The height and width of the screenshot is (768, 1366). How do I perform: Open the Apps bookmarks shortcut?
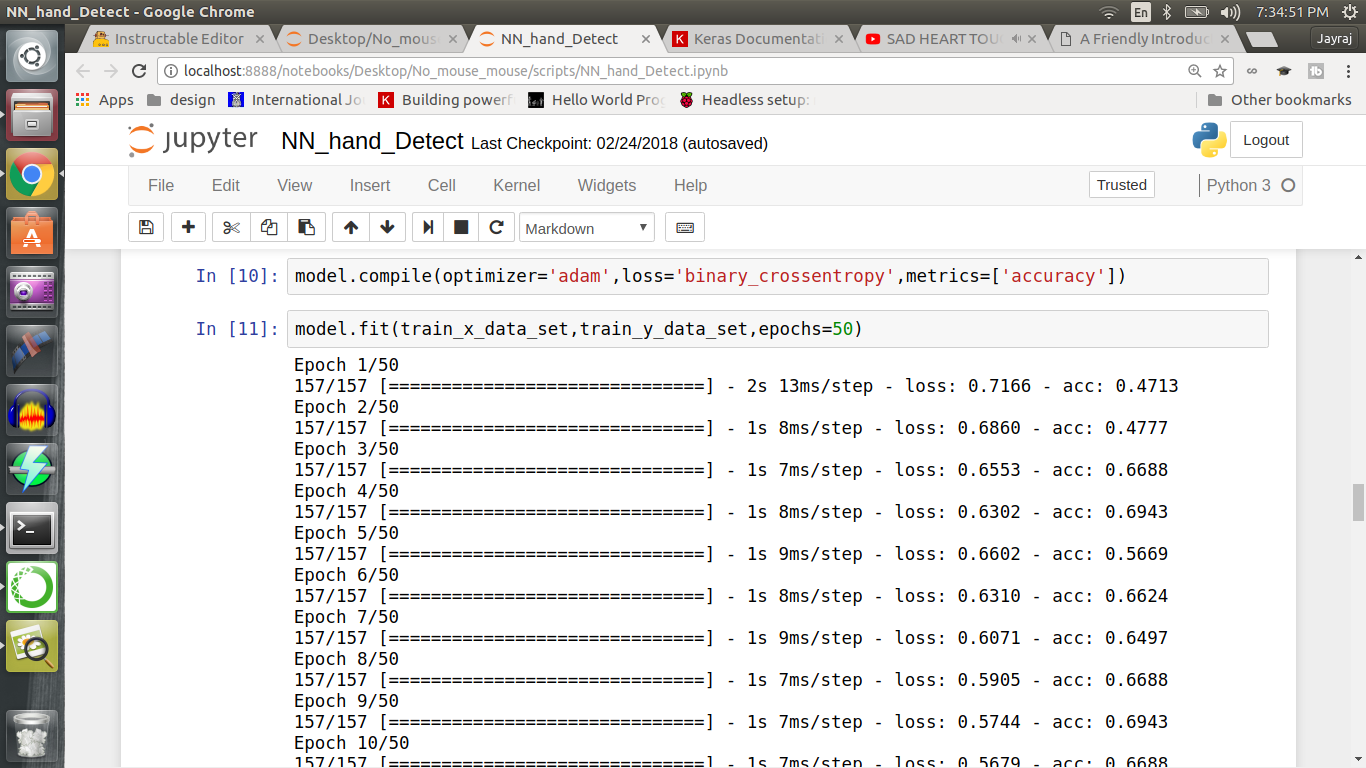pos(104,100)
